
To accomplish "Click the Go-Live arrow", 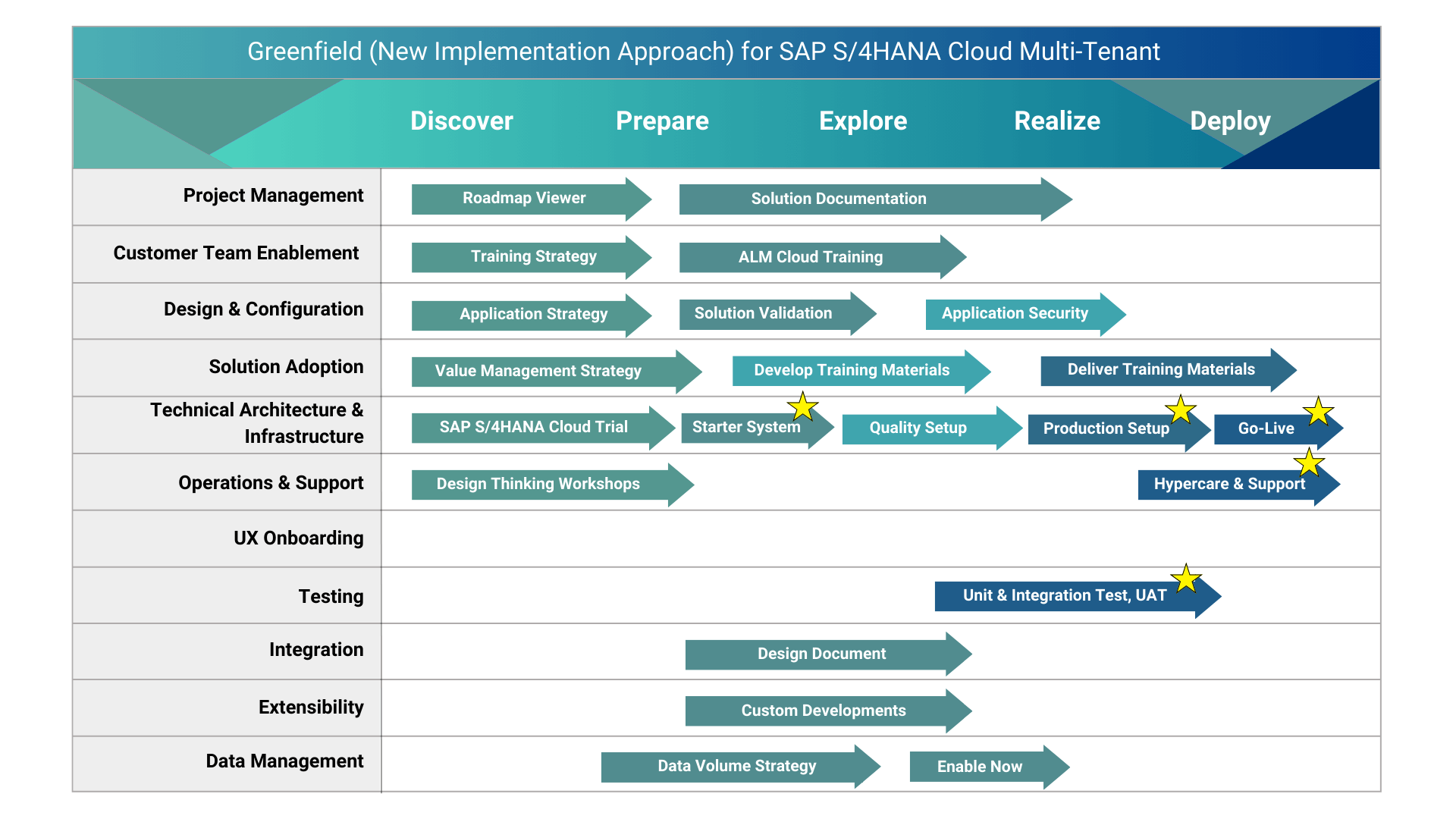I will pyautogui.click(x=1279, y=429).
